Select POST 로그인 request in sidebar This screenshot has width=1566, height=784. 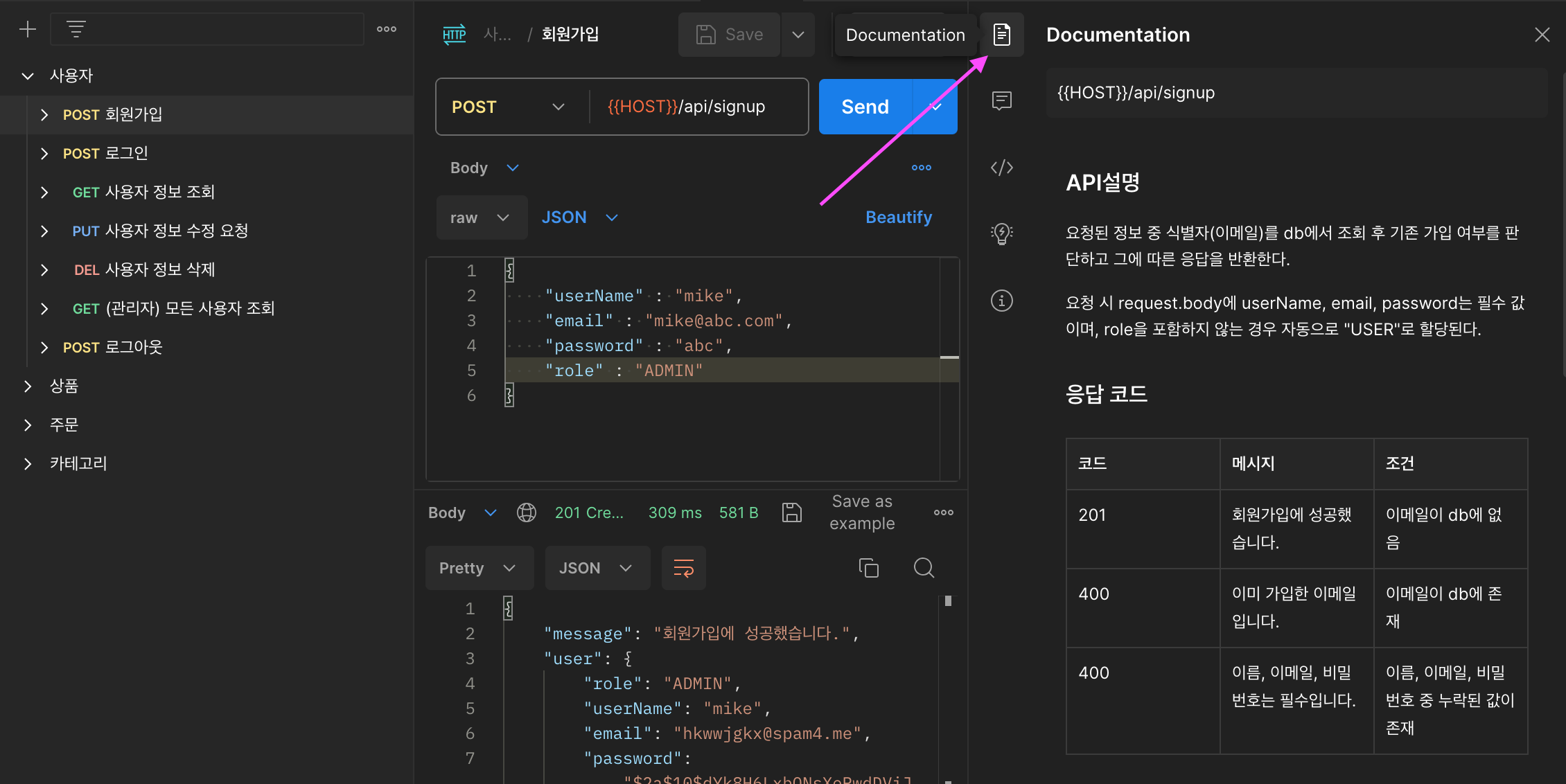click(206, 153)
